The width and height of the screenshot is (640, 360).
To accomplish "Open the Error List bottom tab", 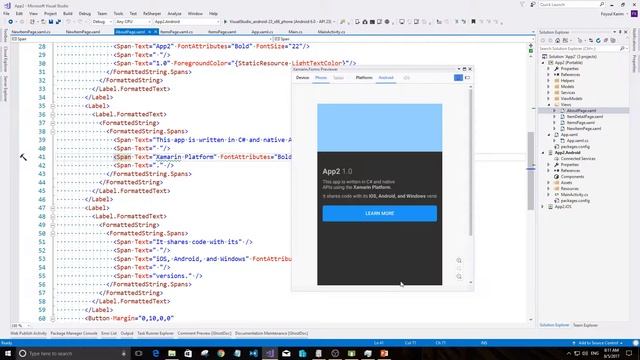I will pyautogui.click(x=109, y=333).
